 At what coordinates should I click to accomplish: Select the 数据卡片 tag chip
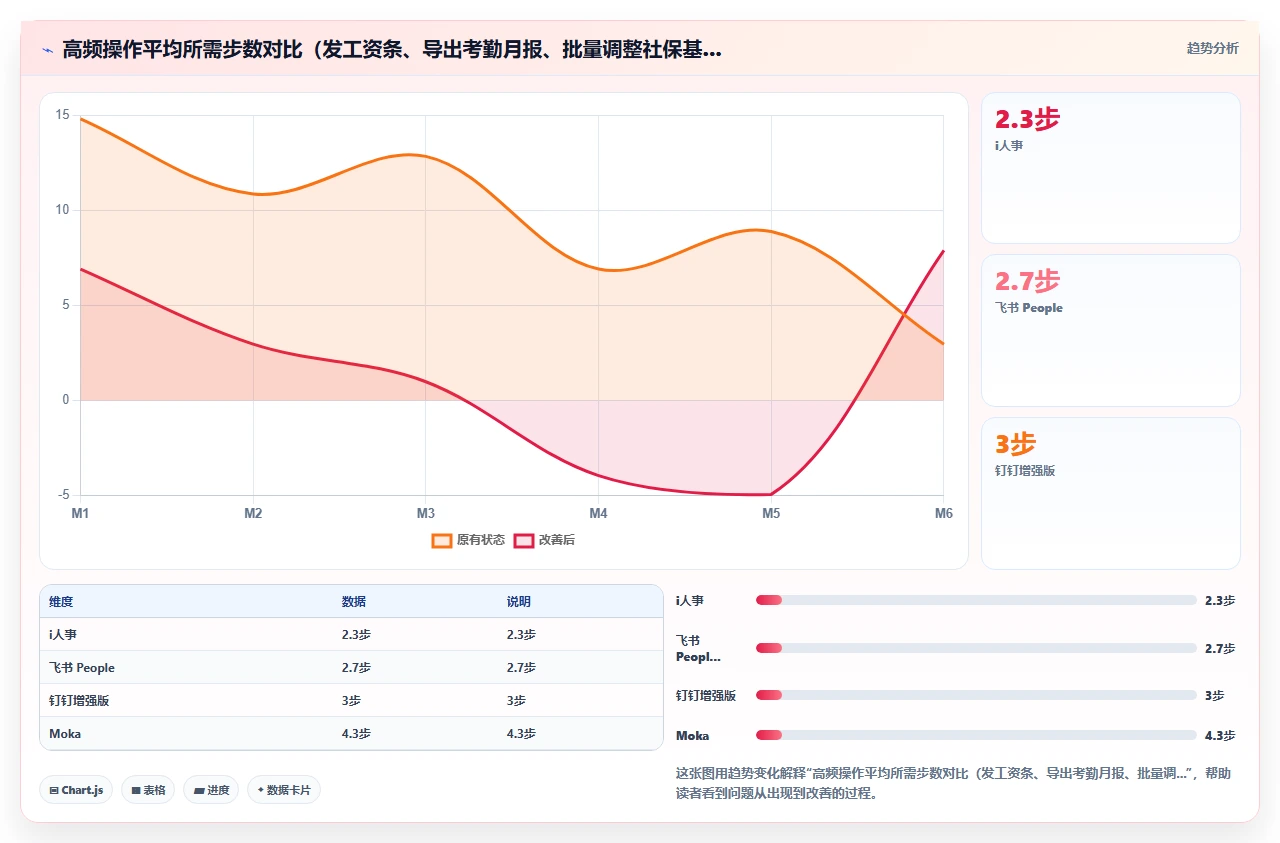click(284, 790)
